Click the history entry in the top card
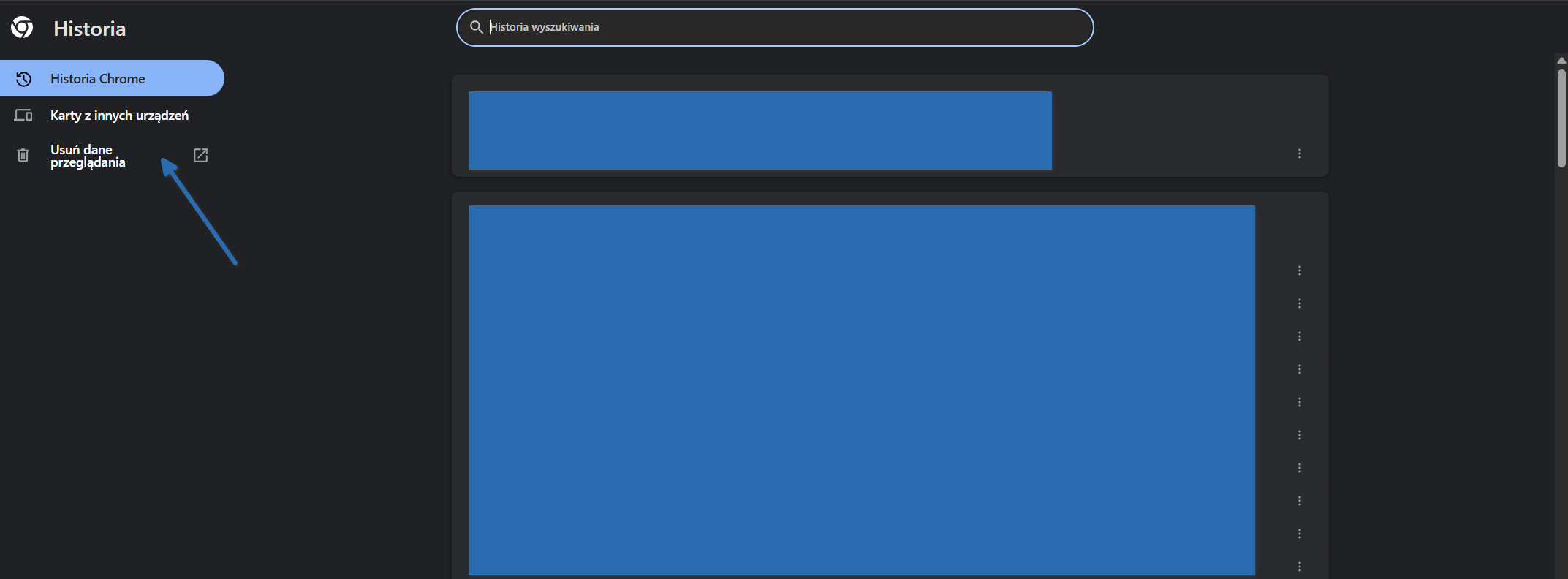Screen dimensions: 1568x579 (760, 131)
